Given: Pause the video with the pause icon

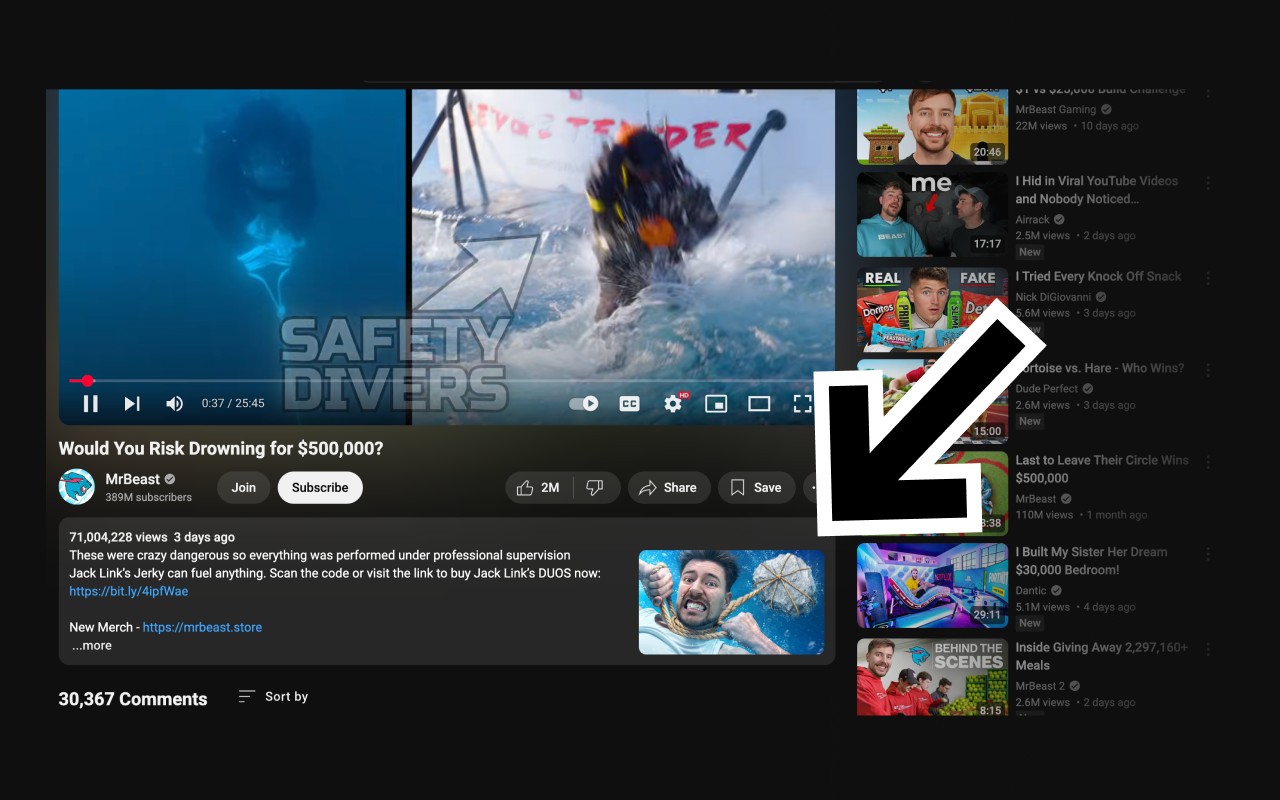Looking at the screenshot, I should pos(90,403).
